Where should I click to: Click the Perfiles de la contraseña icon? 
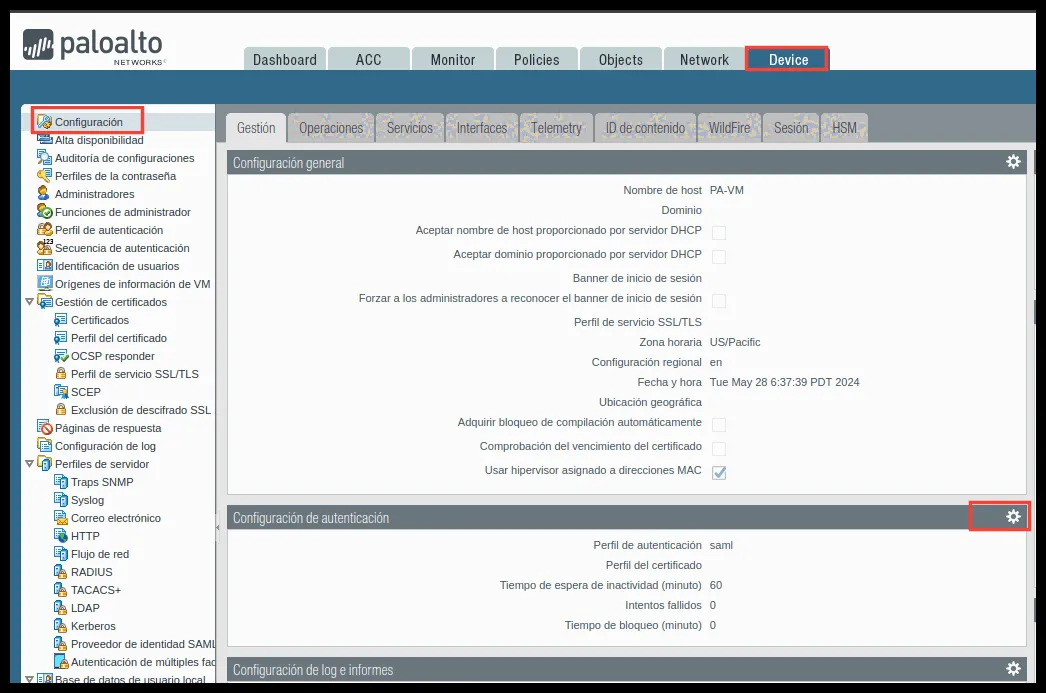[45, 175]
